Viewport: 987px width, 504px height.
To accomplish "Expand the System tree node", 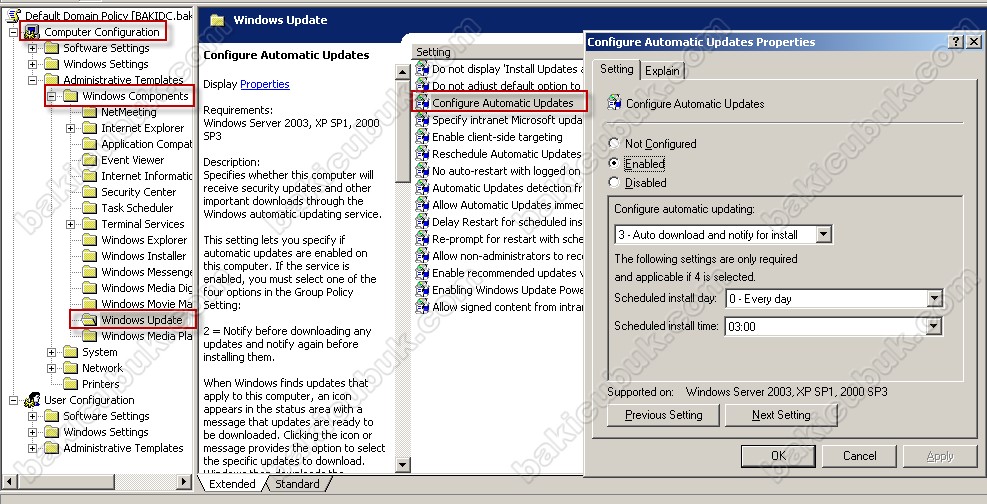I will pyautogui.click(x=52, y=352).
